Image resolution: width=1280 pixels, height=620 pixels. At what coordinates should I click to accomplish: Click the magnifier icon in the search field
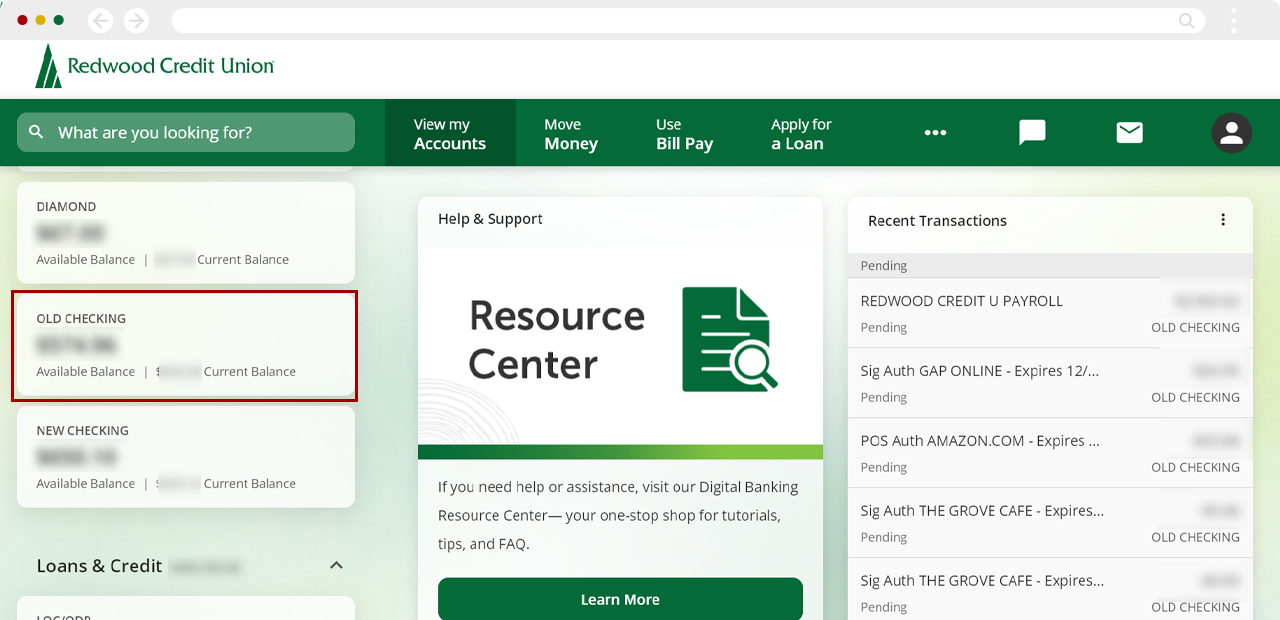pyautogui.click(x=36, y=132)
